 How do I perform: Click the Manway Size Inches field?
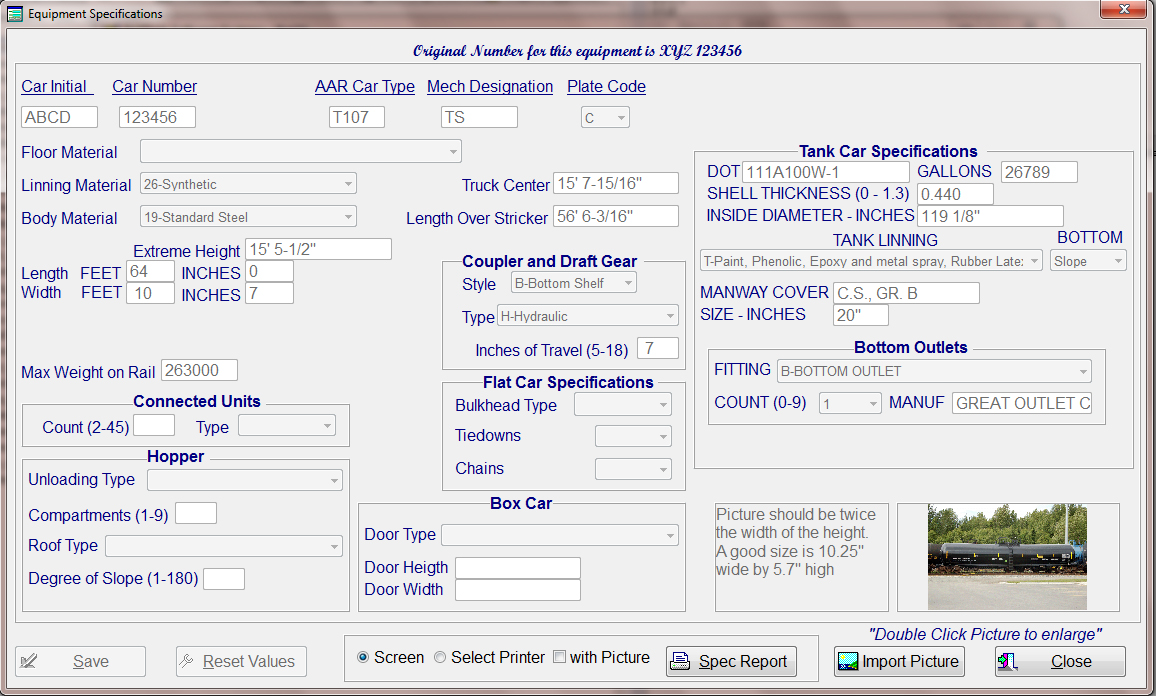(860, 315)
